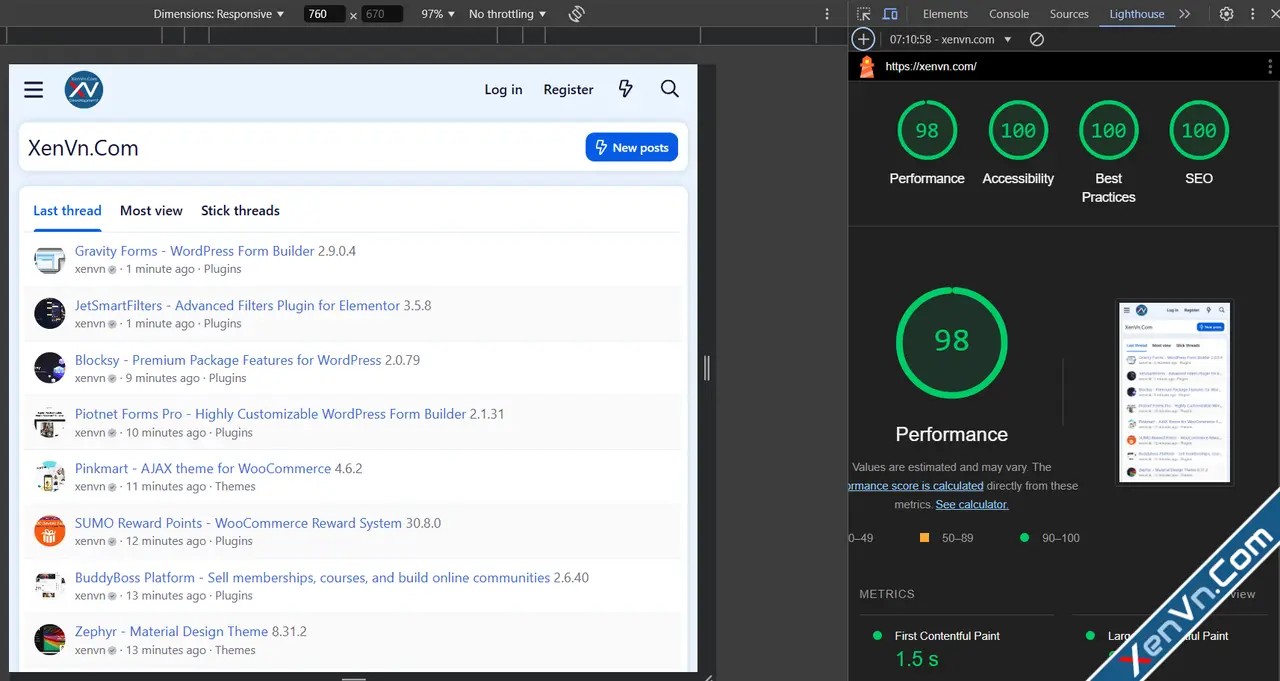The width and height of the screenshot is (1280, 681).
Task: Toggle the device toolbar emulation
Action: pos(890,14)
